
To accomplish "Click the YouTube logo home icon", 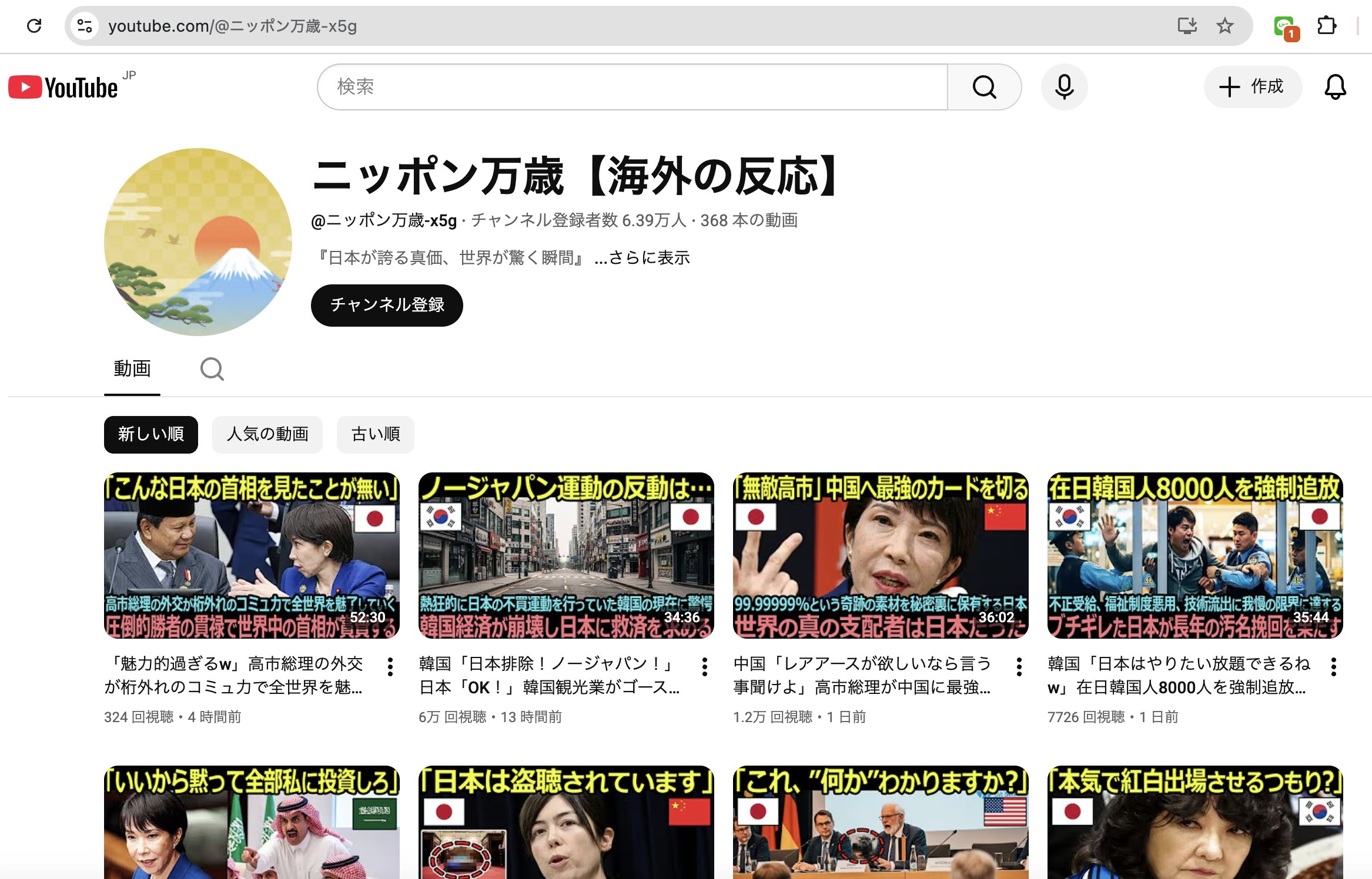I will pos(63,88).
